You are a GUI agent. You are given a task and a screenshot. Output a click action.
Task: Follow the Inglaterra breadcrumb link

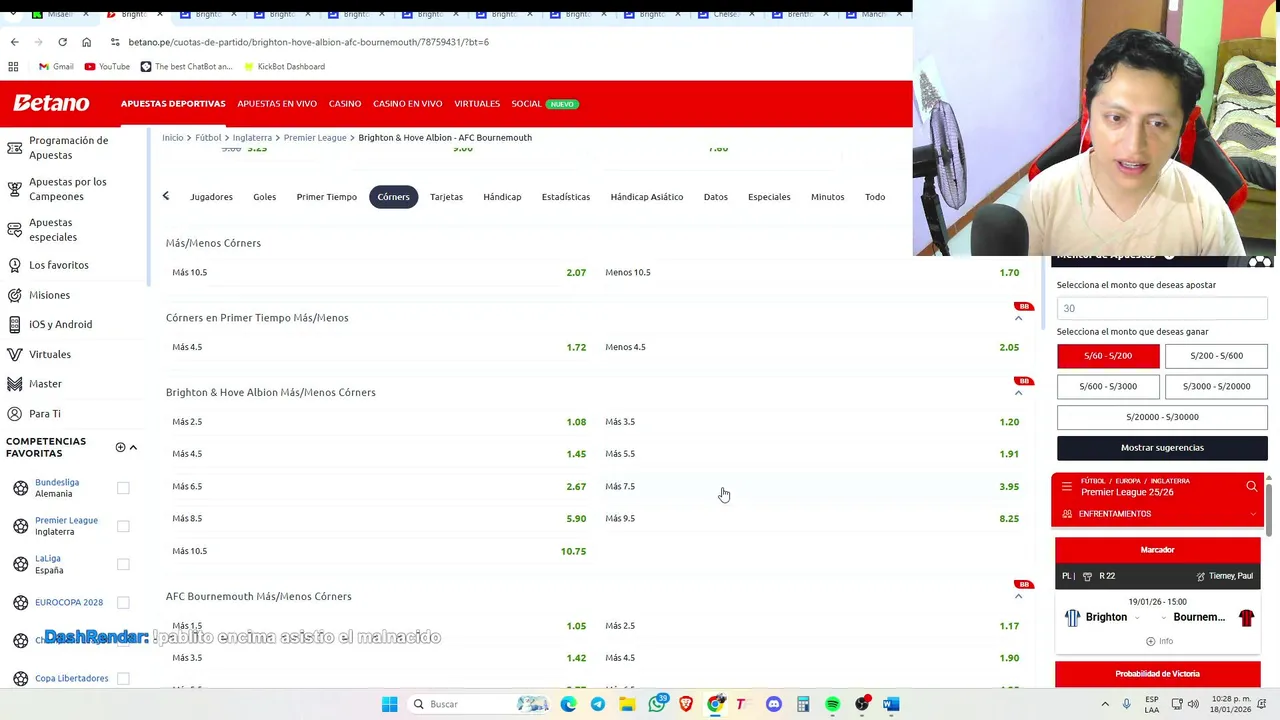tap(252, 137)
